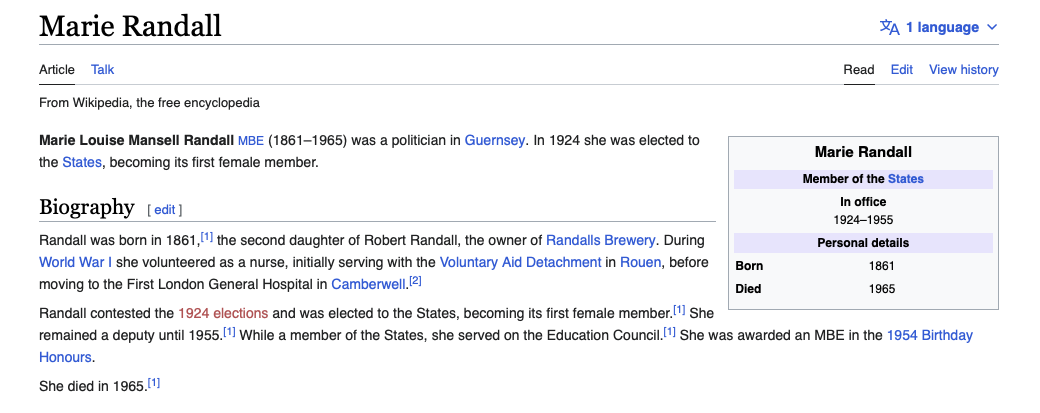Click the States link in the infobox
The image size is (1040, 413).
click(906, 179)
